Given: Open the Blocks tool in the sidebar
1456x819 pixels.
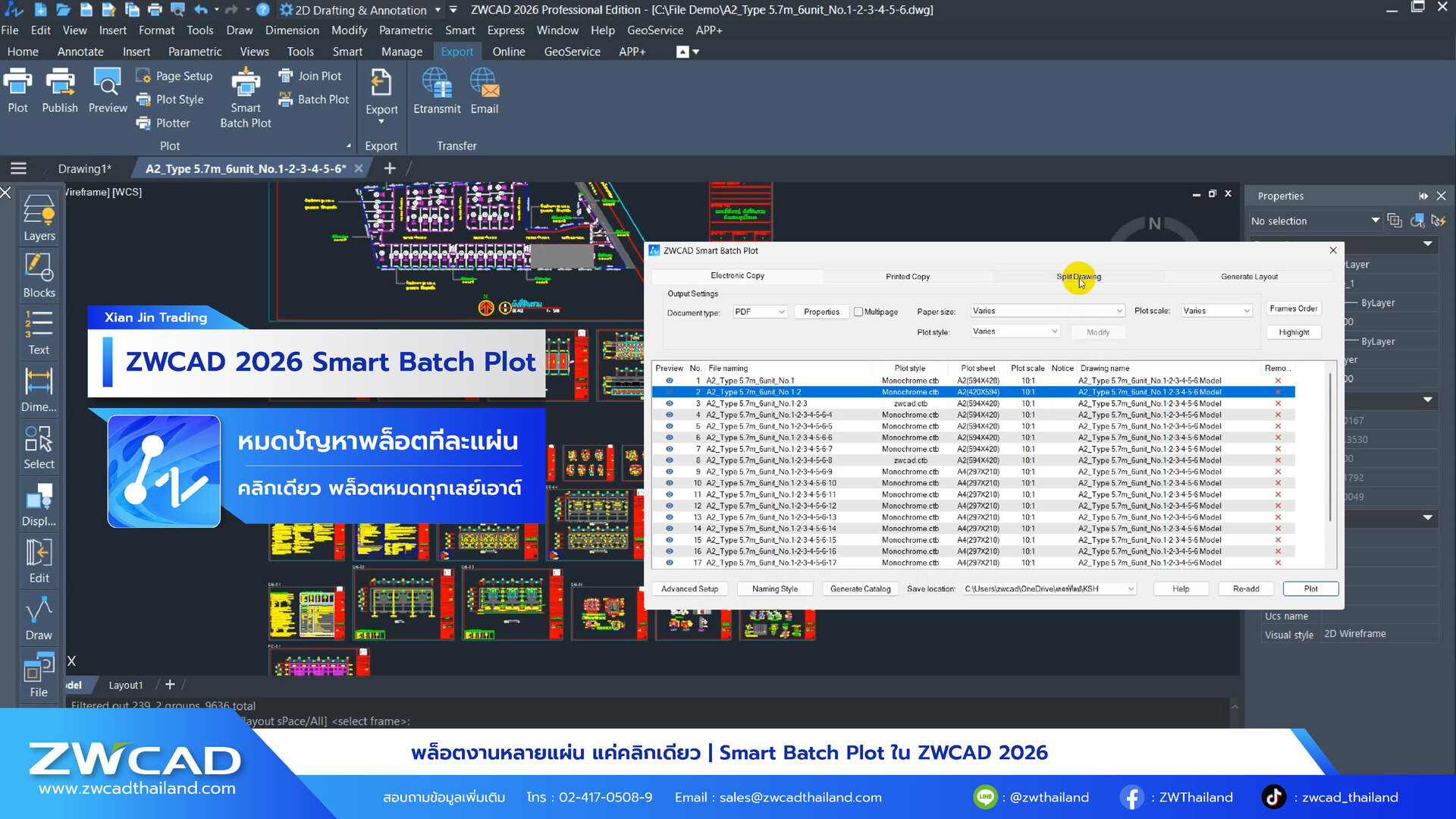Looking at the screenshot, I should (39, 275).
